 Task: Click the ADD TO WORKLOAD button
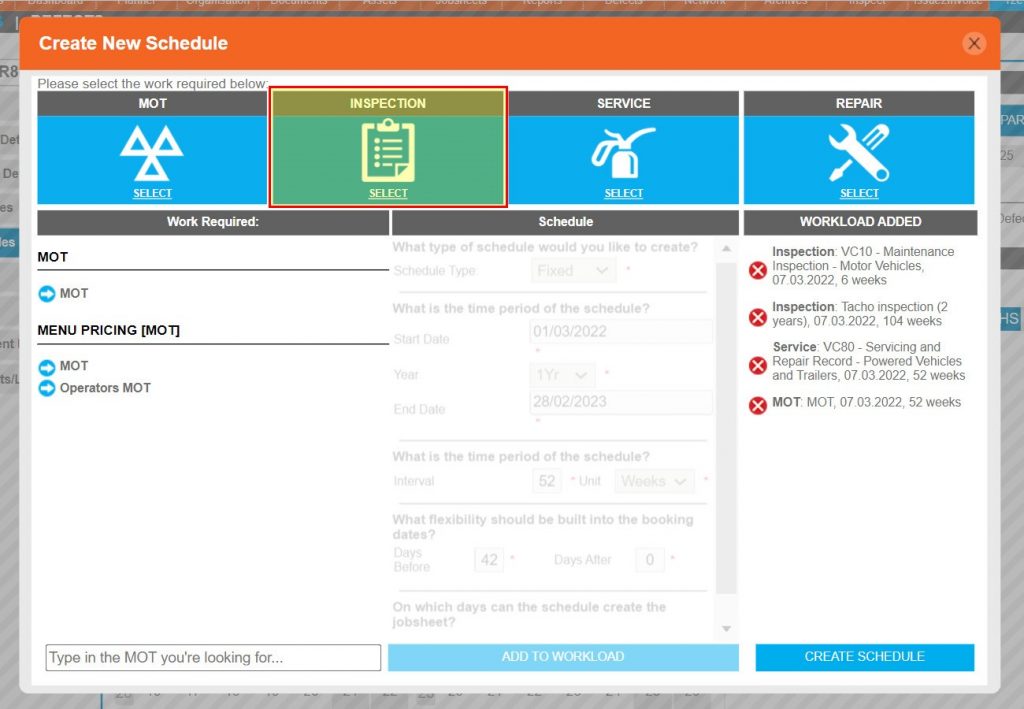(564, 657)
